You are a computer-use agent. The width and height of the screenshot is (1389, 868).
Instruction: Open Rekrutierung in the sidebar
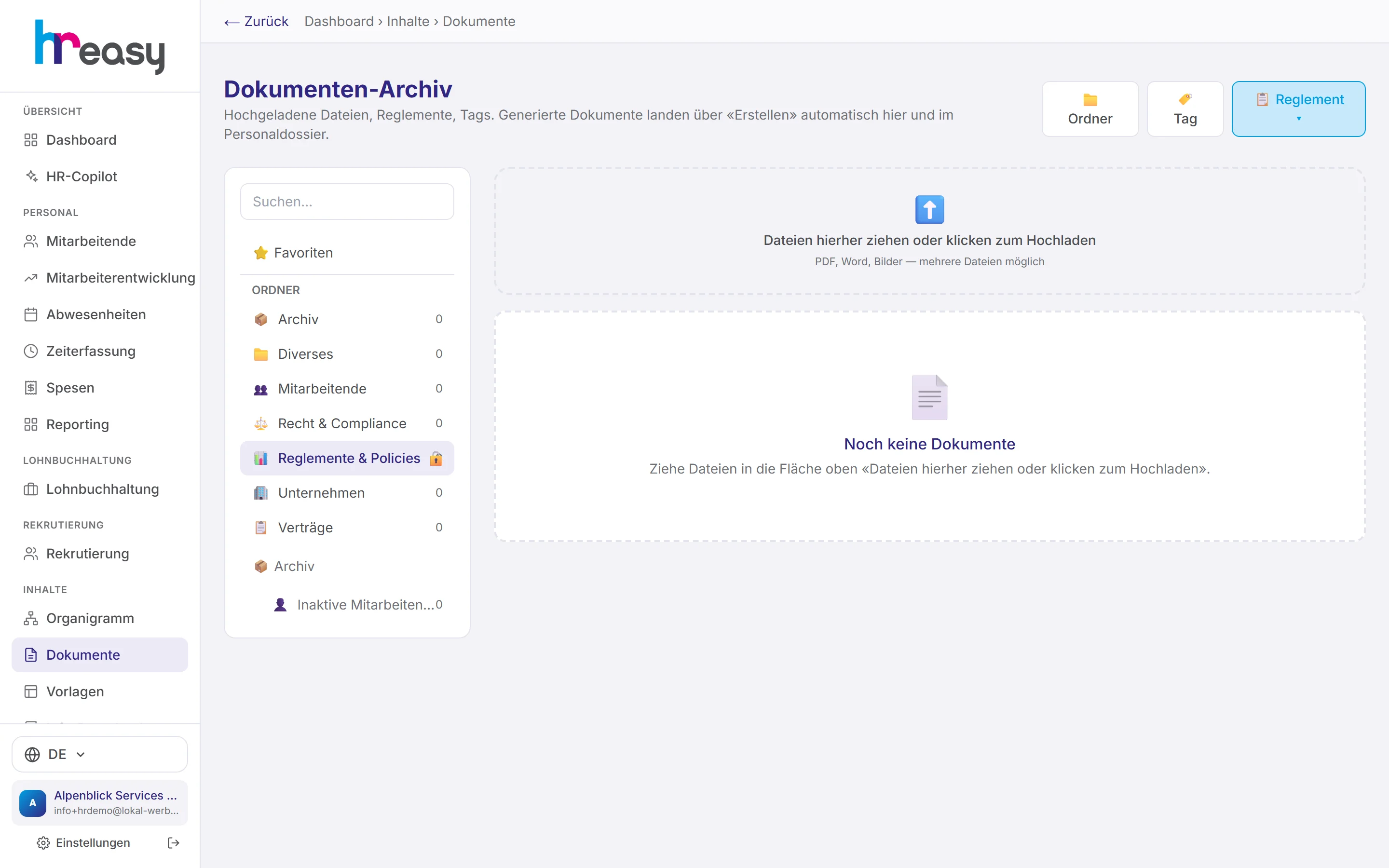100,554
